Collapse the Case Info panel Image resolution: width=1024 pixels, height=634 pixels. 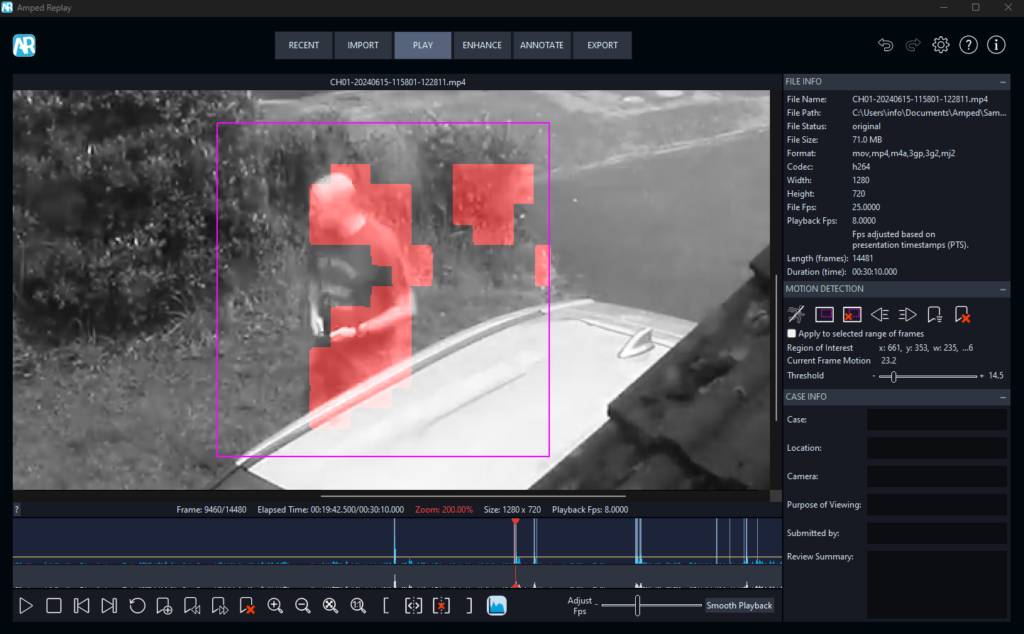[x=1002, y=397]
